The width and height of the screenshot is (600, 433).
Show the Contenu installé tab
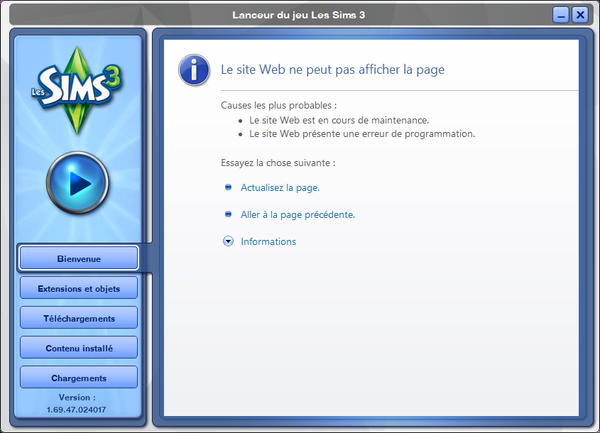point(79,348)
